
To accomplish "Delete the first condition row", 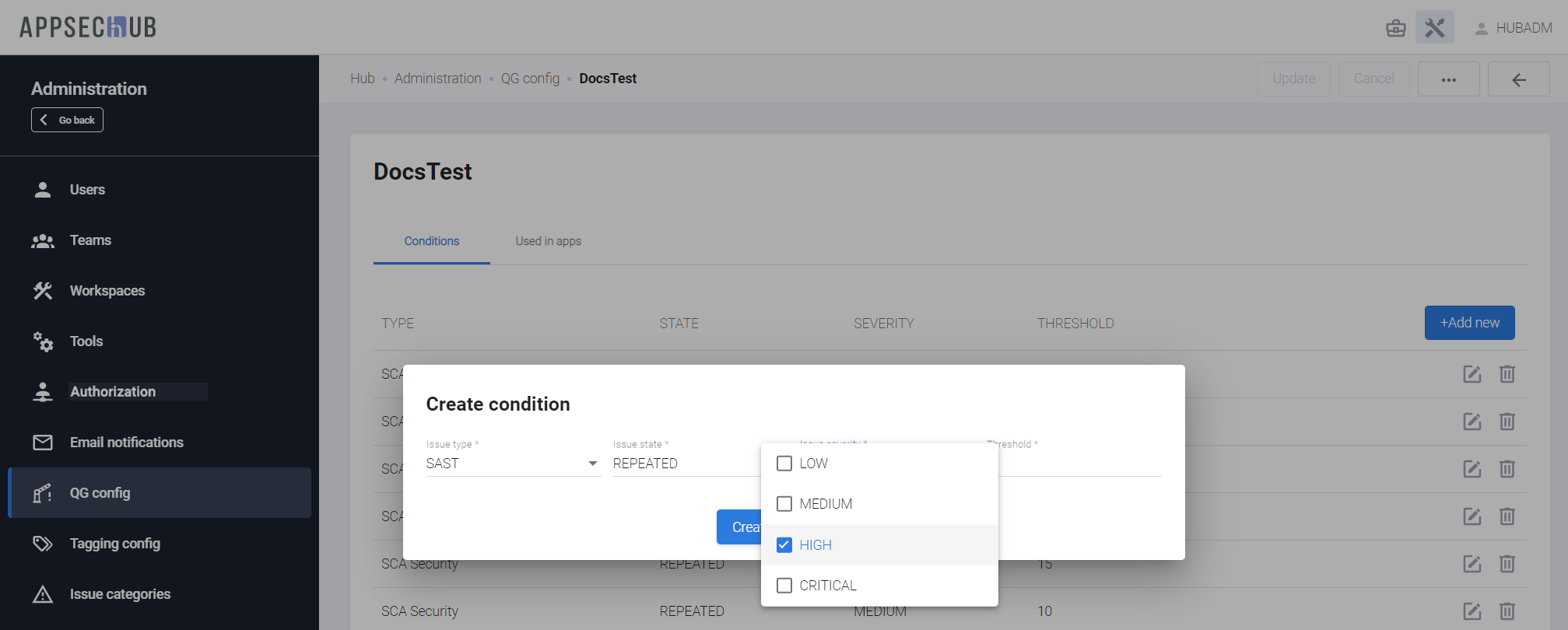I will click(x=1507, y=374).
